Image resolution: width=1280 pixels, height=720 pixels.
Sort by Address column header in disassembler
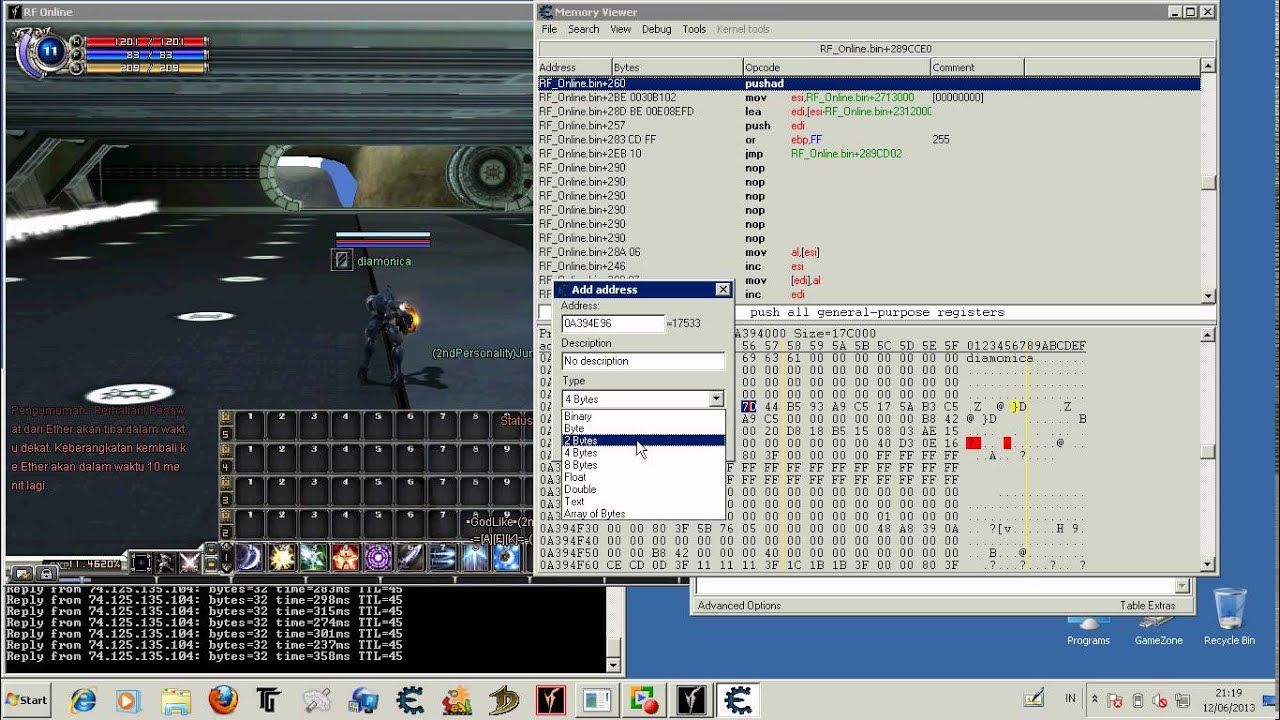[x=574, y=67]
